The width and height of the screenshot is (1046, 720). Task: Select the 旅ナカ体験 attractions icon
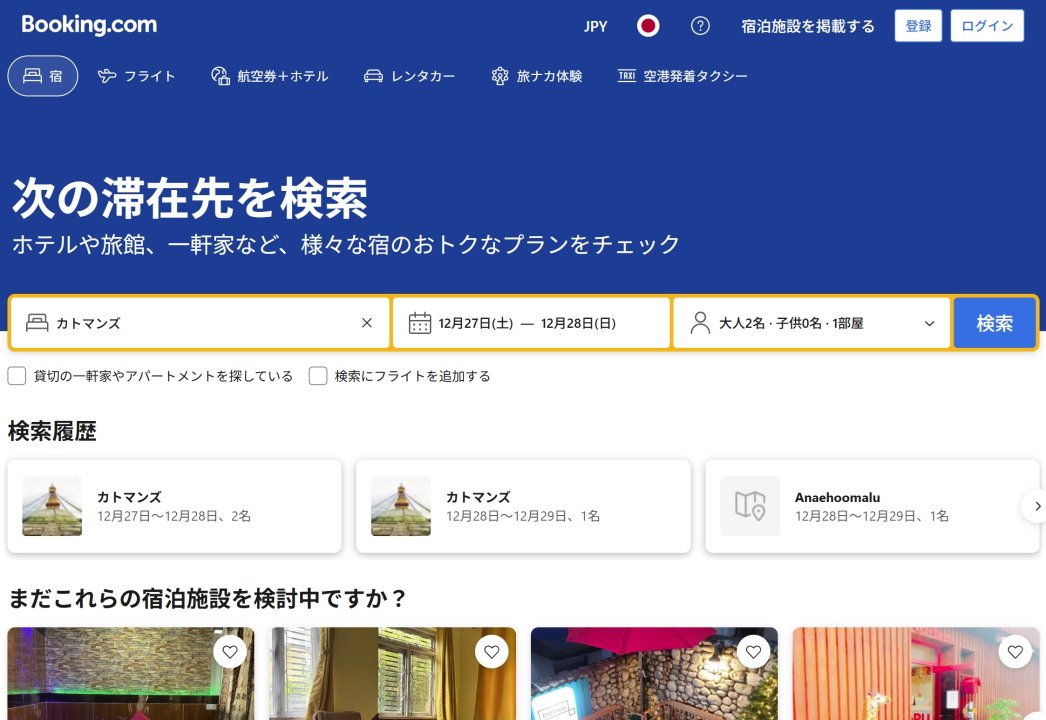(x=499, y=75)
